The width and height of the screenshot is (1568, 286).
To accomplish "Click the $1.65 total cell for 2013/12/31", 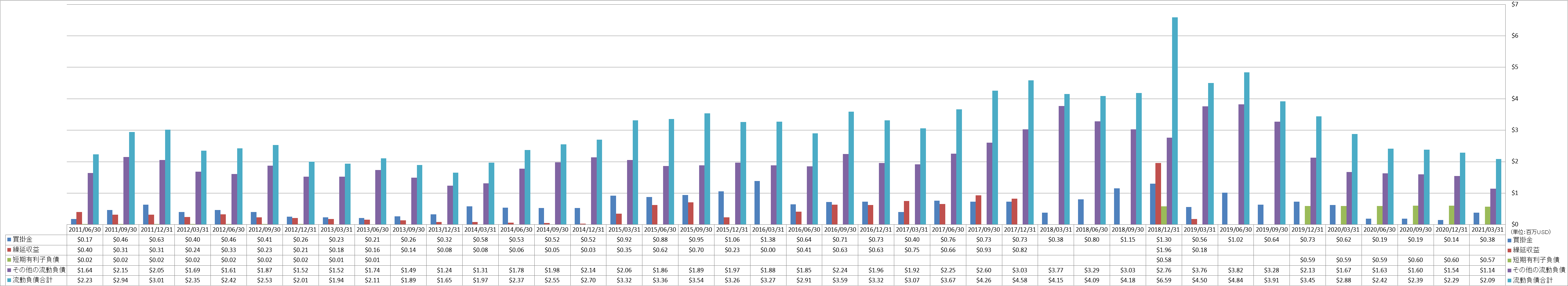I will click(x=444, y=280).
